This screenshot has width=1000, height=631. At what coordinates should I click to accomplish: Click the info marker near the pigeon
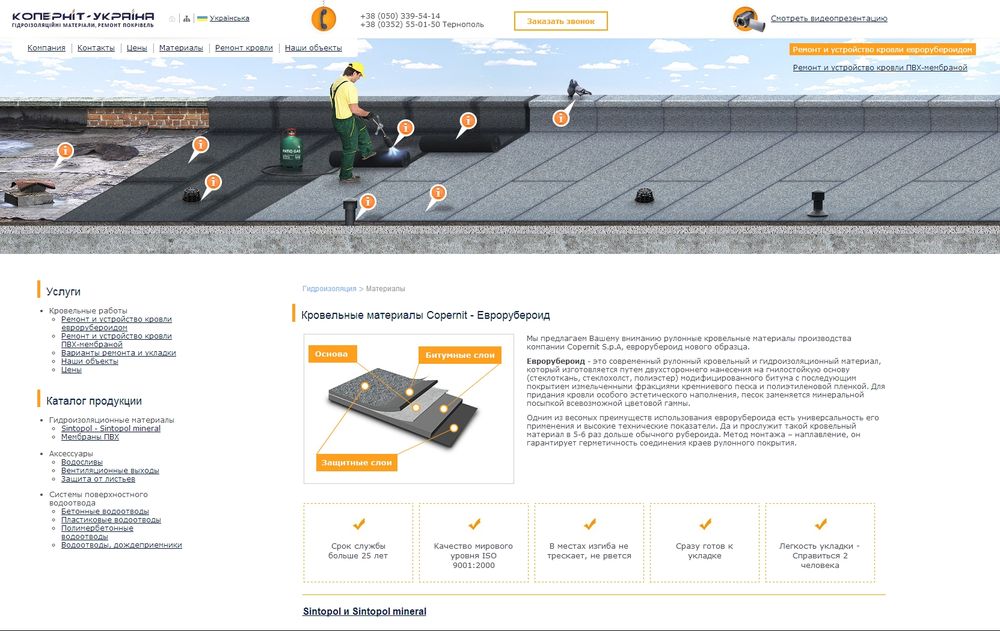[x=561, y=117]
